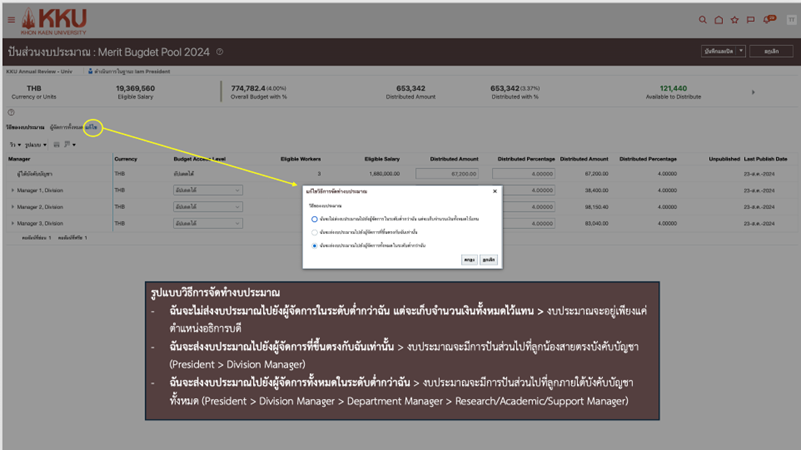Click the search magnifier icon in header
The image size is (801, 450).
tap(703, 20)
